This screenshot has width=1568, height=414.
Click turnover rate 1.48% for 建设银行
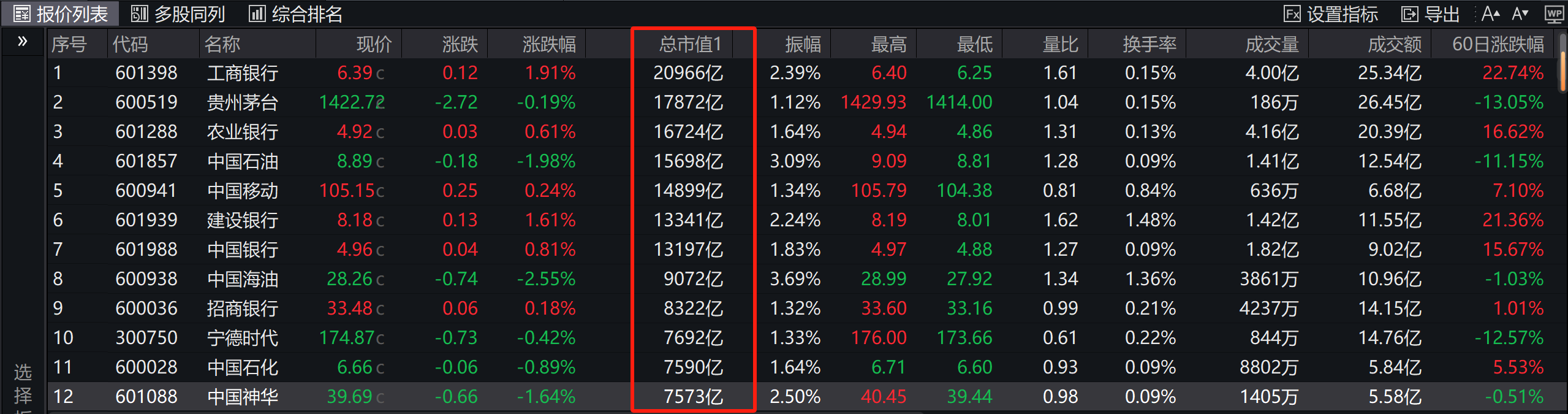pos(1150,220)
